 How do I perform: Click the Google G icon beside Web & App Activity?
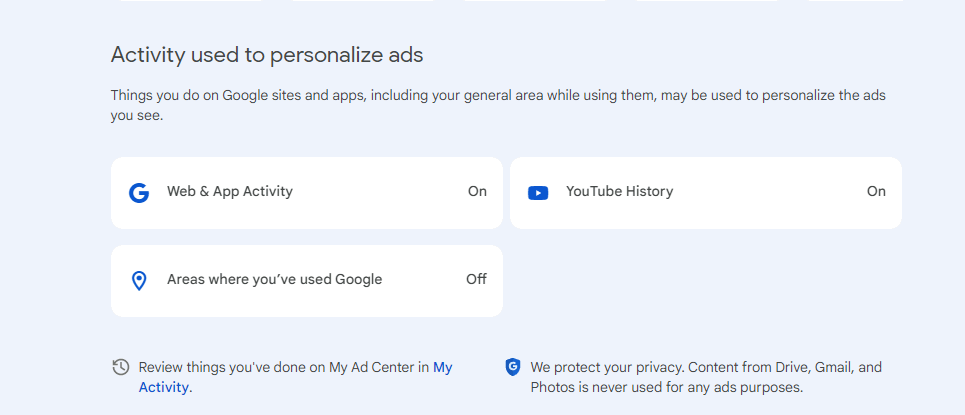click(x=139, y=193)
